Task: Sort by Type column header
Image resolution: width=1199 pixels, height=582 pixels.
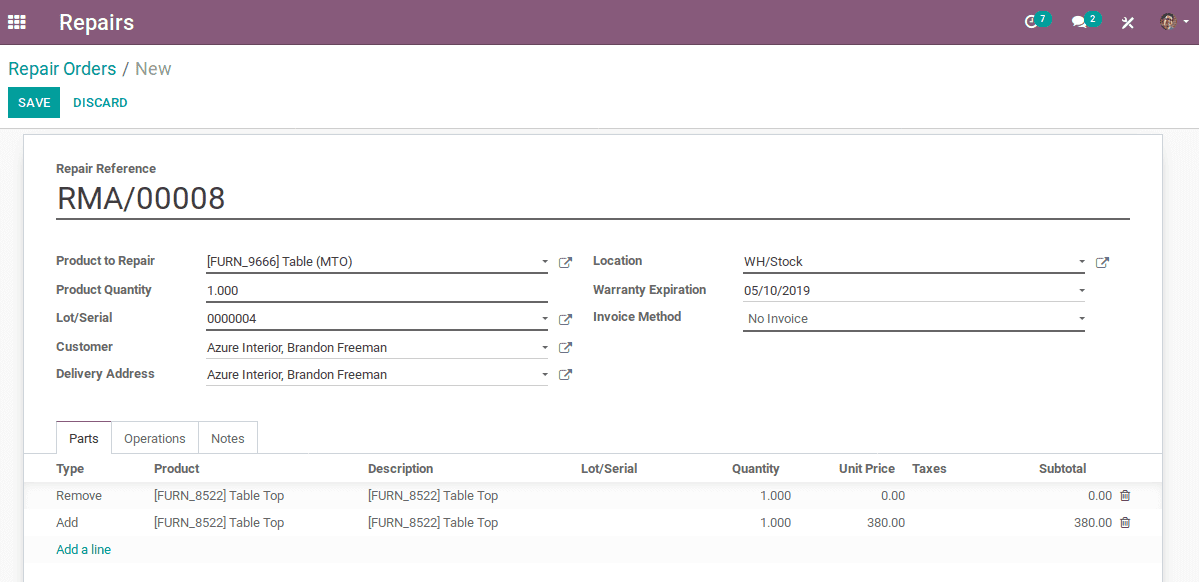Action: 70,469
